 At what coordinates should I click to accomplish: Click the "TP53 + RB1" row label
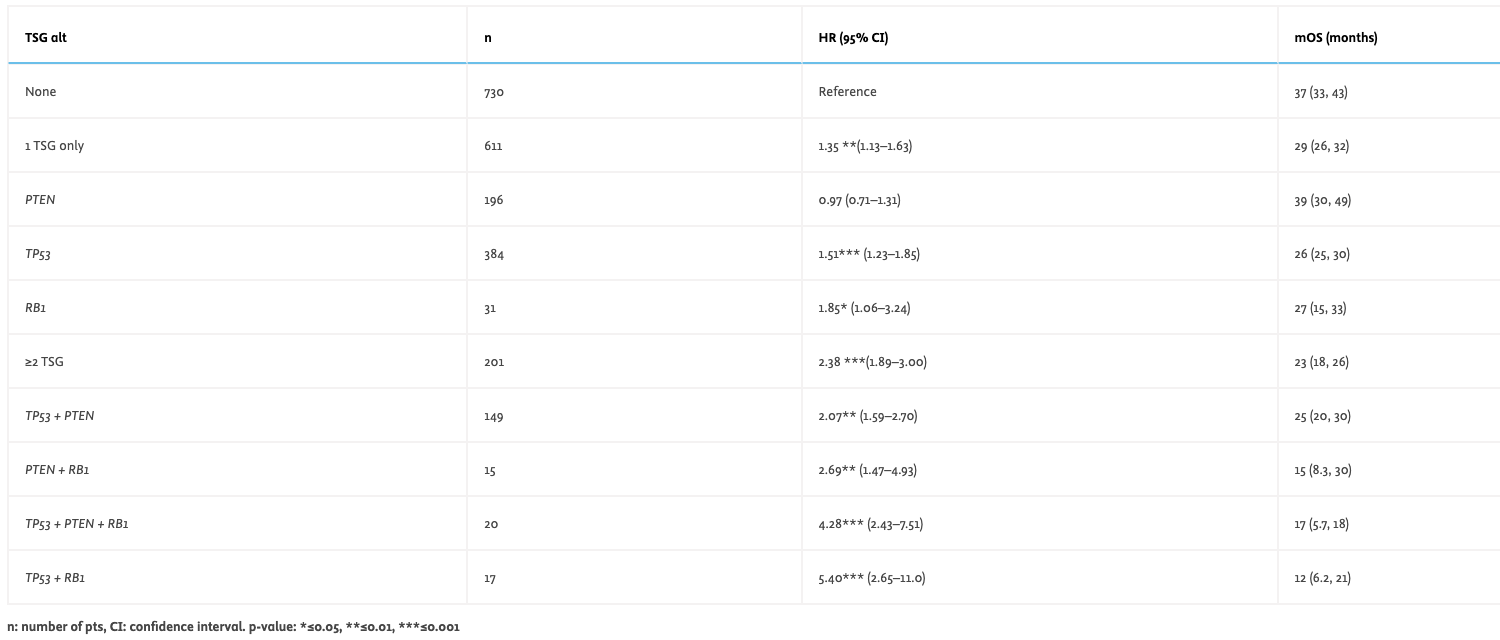pyautogui.click(x=55, y=578)
